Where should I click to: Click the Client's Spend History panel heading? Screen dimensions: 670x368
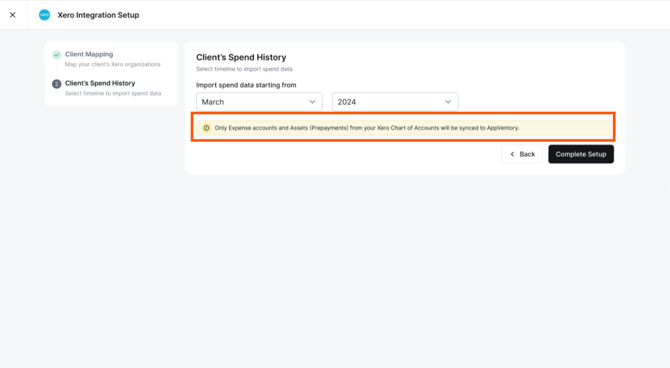(x=241, y=57)
